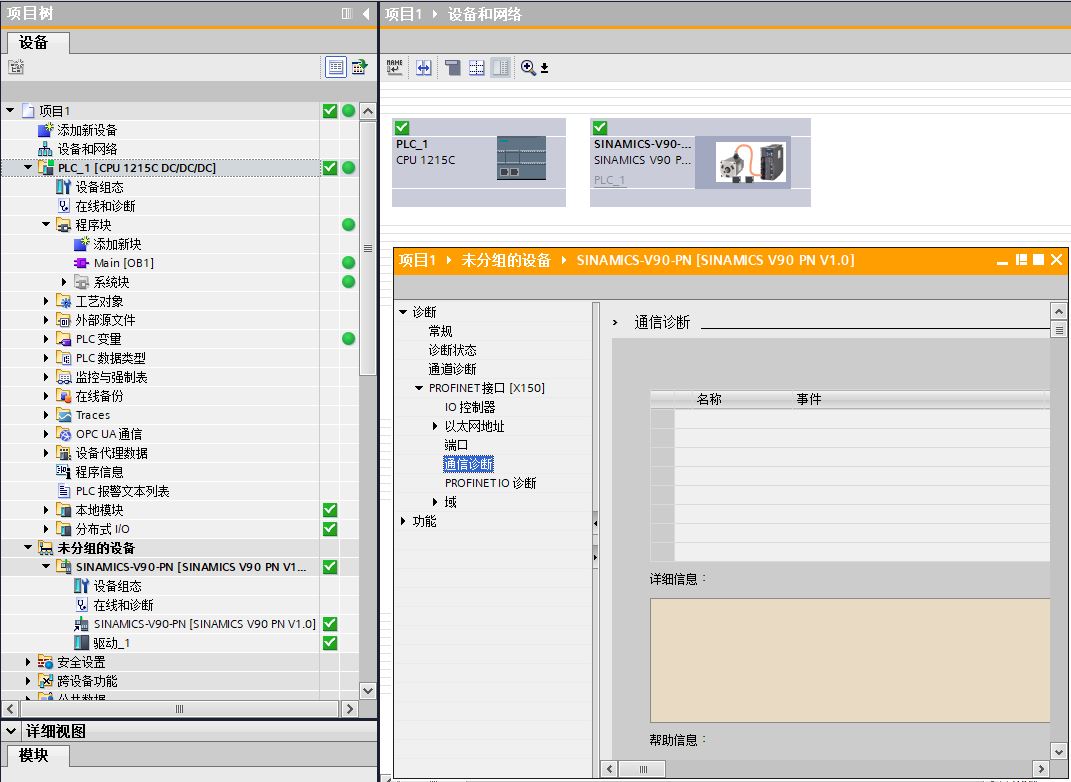
Task: Expand the 工艺对象 folder
Action: [x=46, y=301]
